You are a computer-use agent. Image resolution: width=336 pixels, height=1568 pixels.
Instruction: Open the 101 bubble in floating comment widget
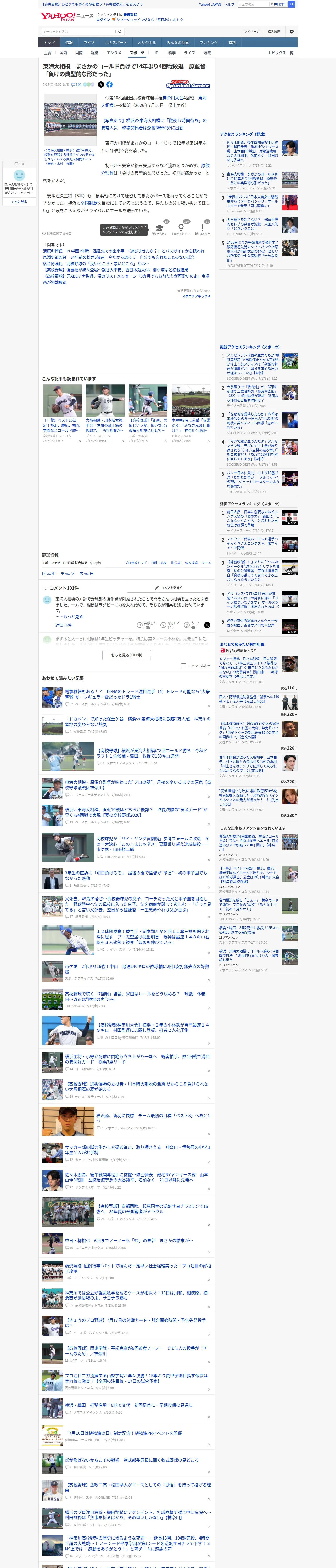[x=20, y=164]
